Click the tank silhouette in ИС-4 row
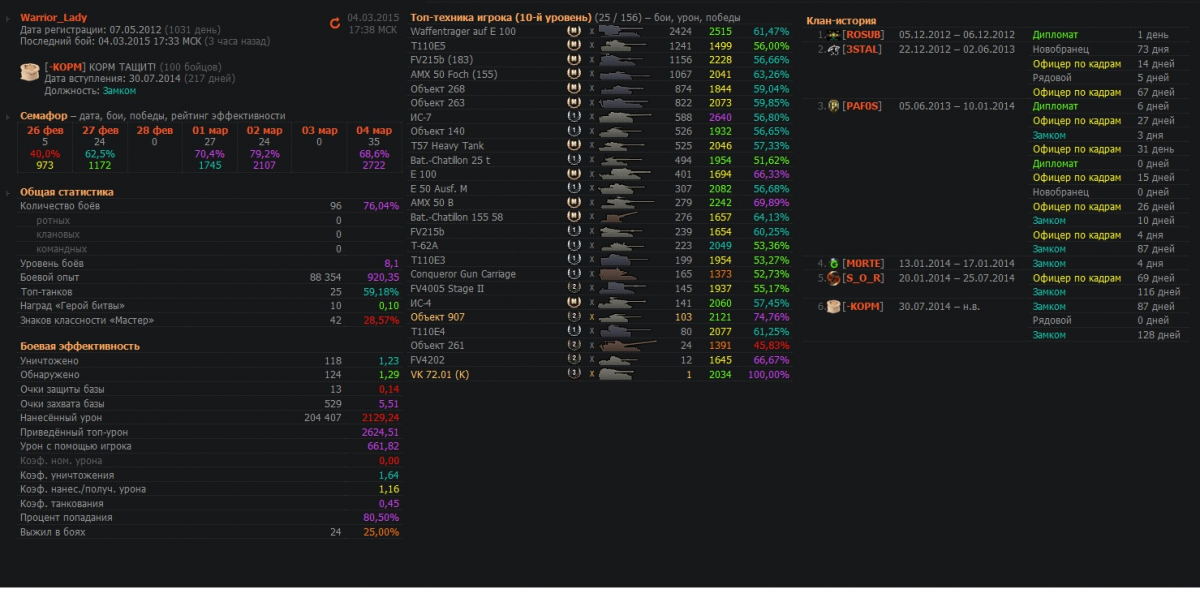This screenshot has width=1200, height=611. point(622,302)
